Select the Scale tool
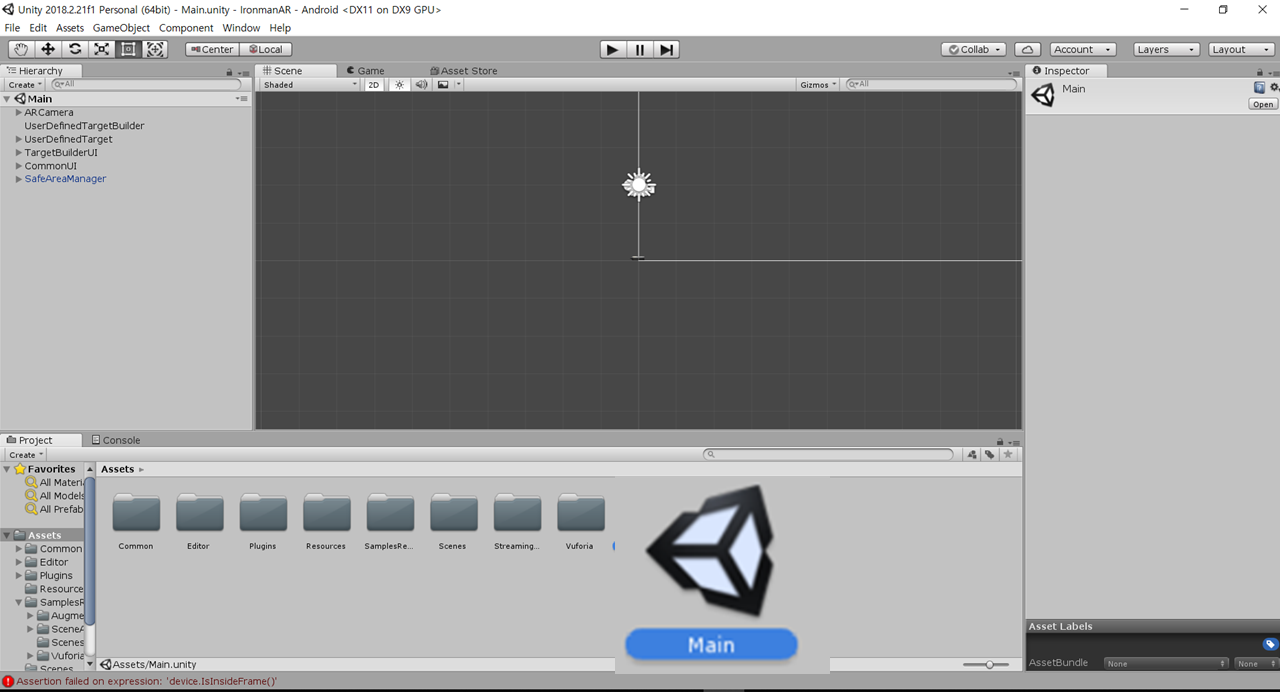 click(x=101, y=49)
